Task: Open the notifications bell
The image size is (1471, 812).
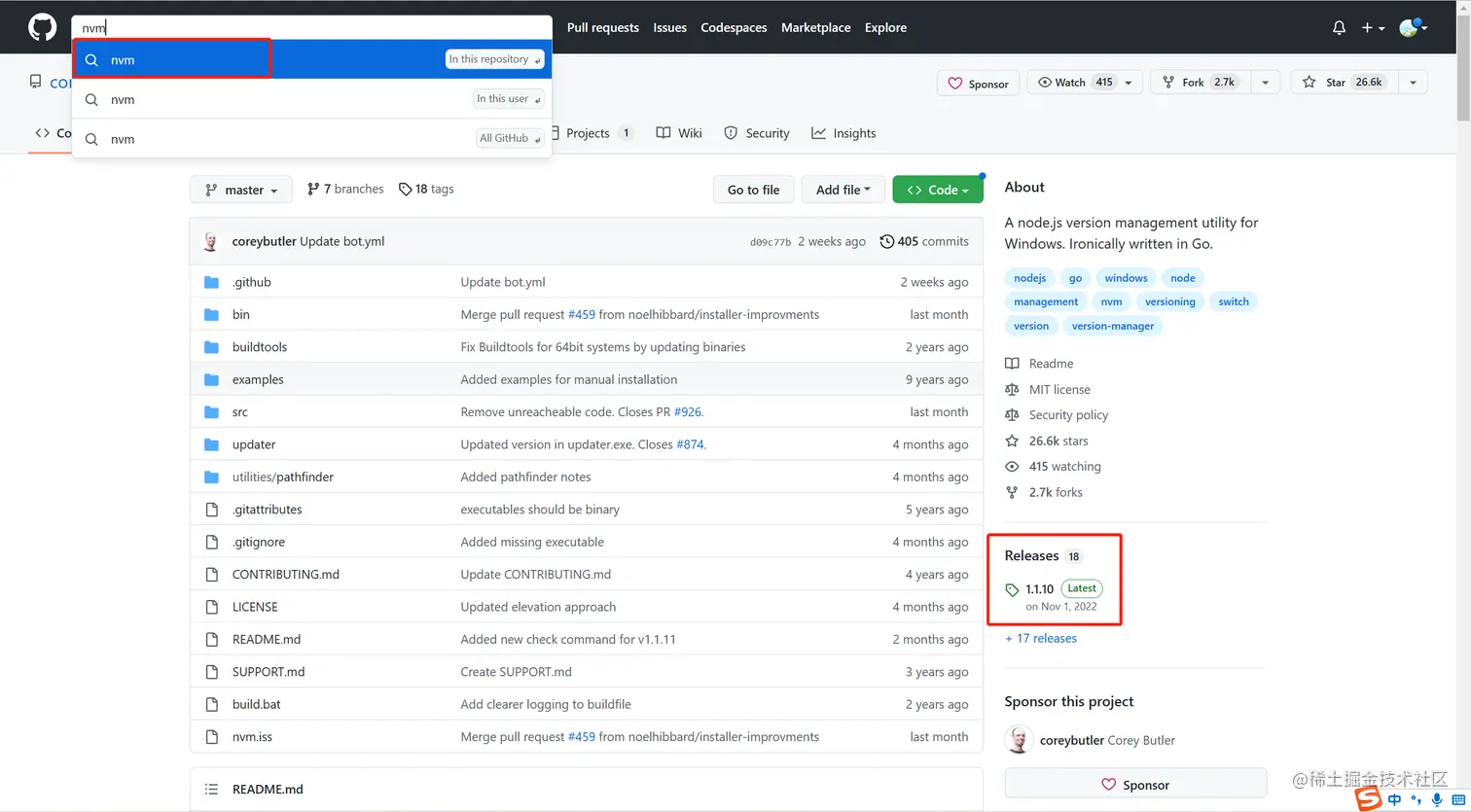Action: [x=1339, y=28]
